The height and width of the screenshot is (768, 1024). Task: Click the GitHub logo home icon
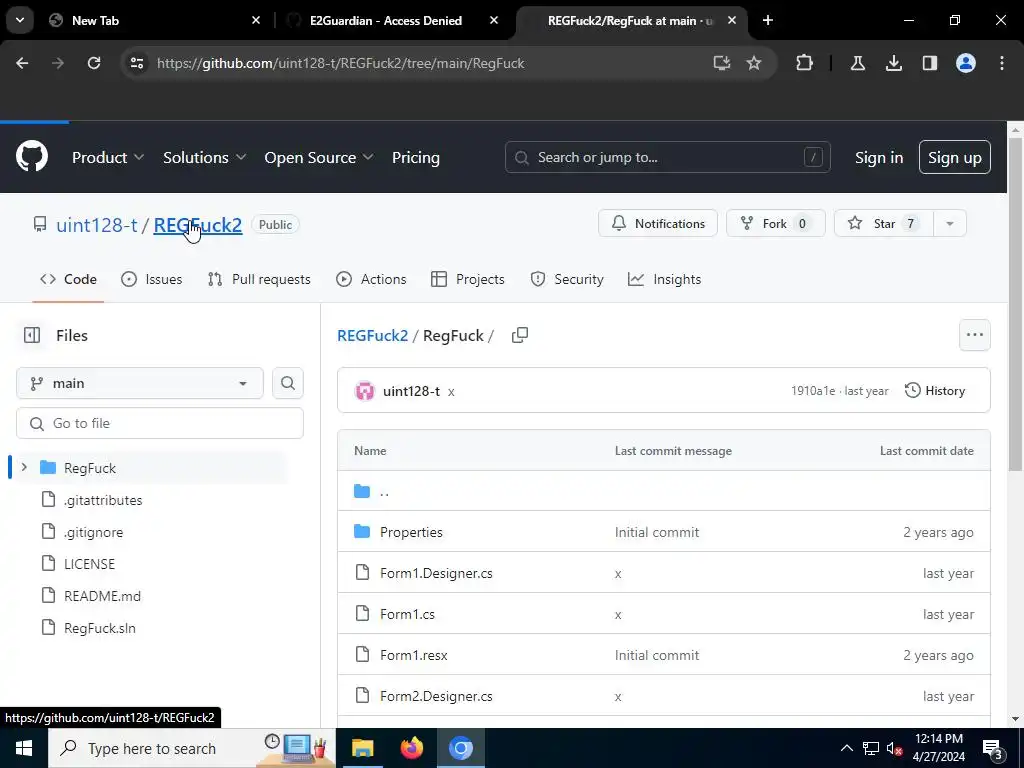[x=32, y=157]
